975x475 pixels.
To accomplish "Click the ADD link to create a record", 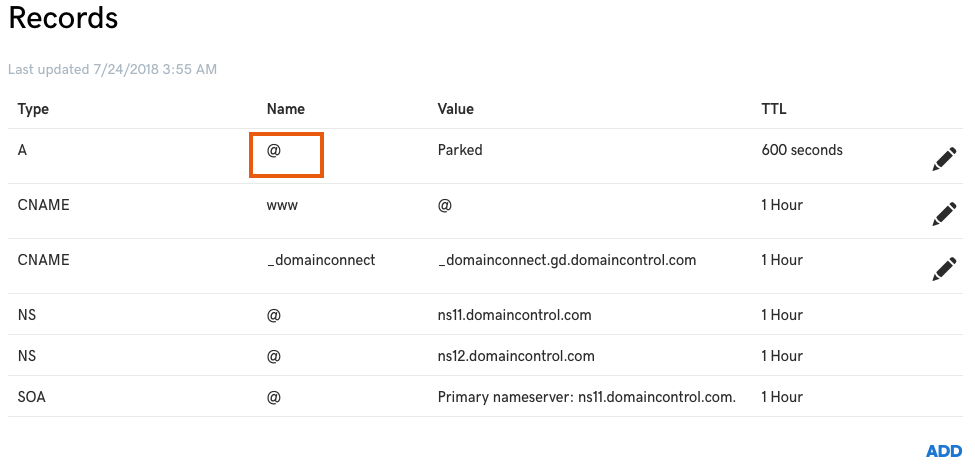I will [944, 451].
